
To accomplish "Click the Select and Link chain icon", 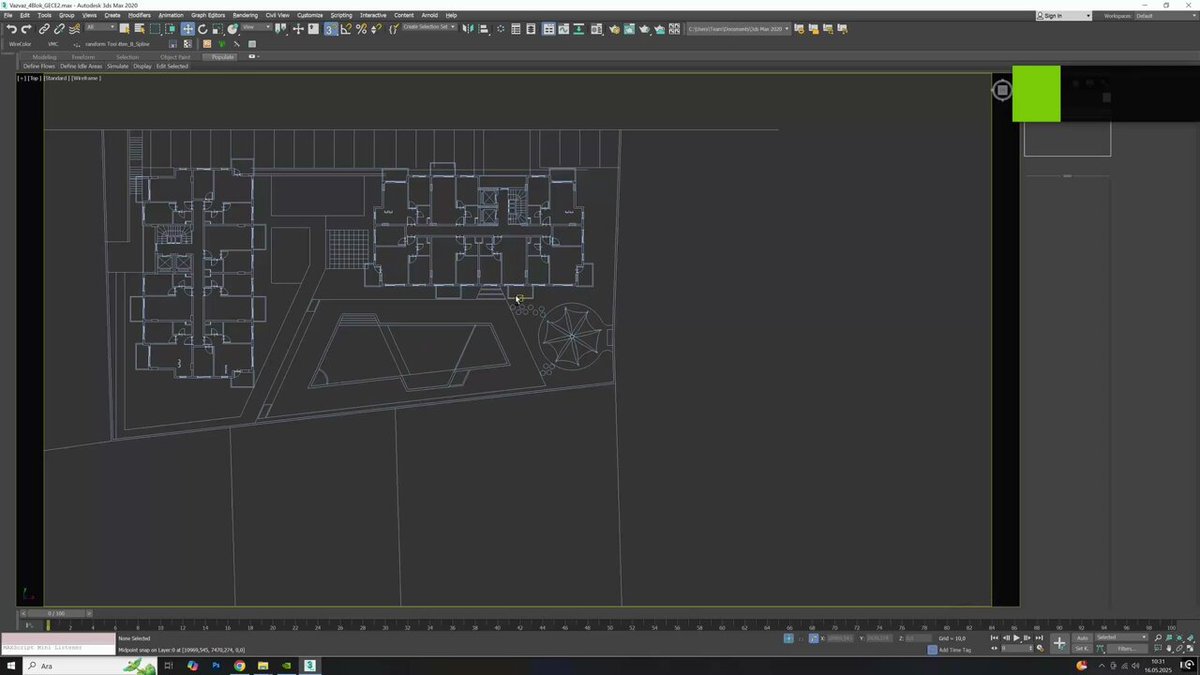I will coord(44,29).
